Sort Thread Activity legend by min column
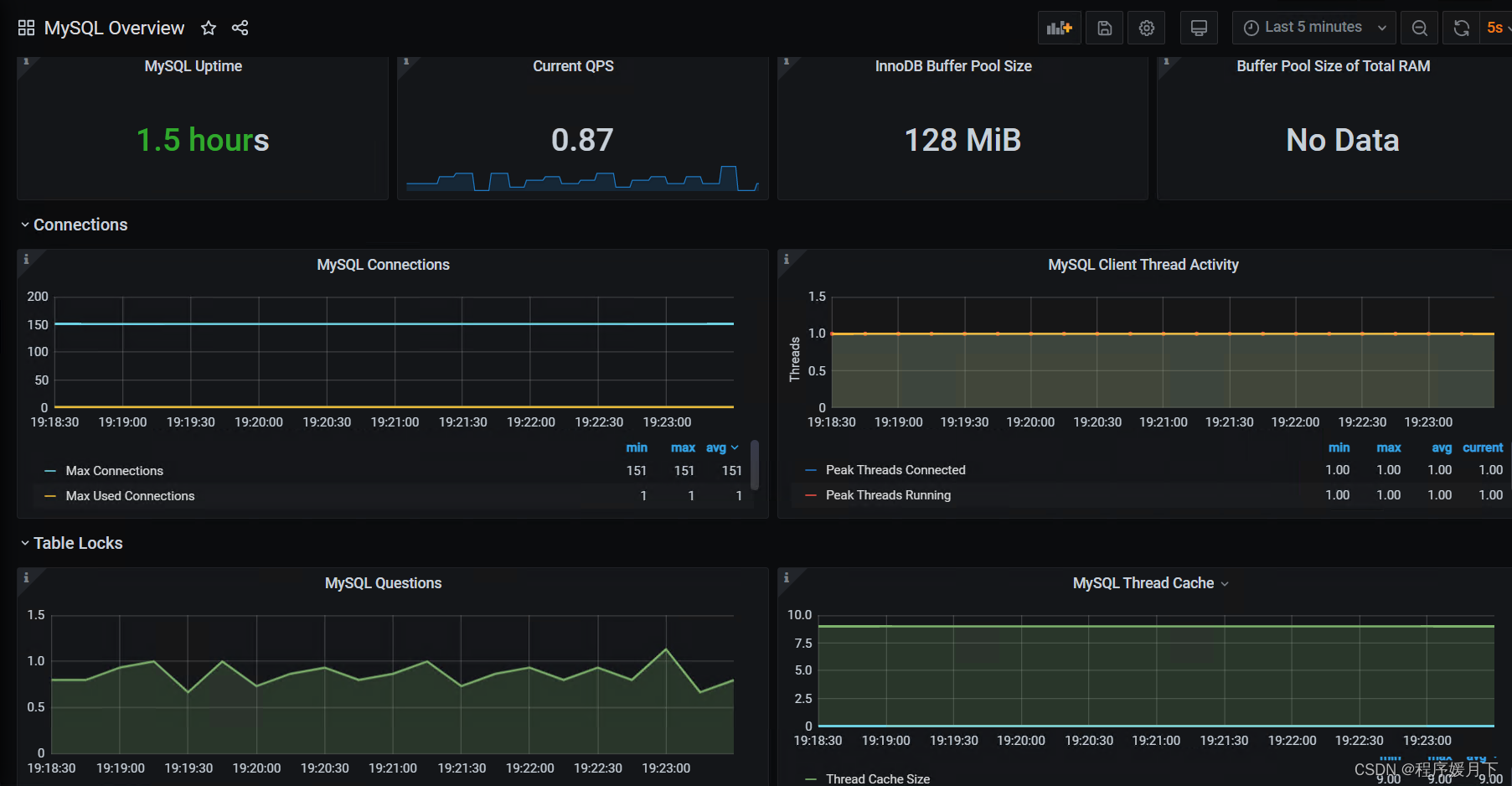Screen dimensions: 1512x786 coord(1339,447)
